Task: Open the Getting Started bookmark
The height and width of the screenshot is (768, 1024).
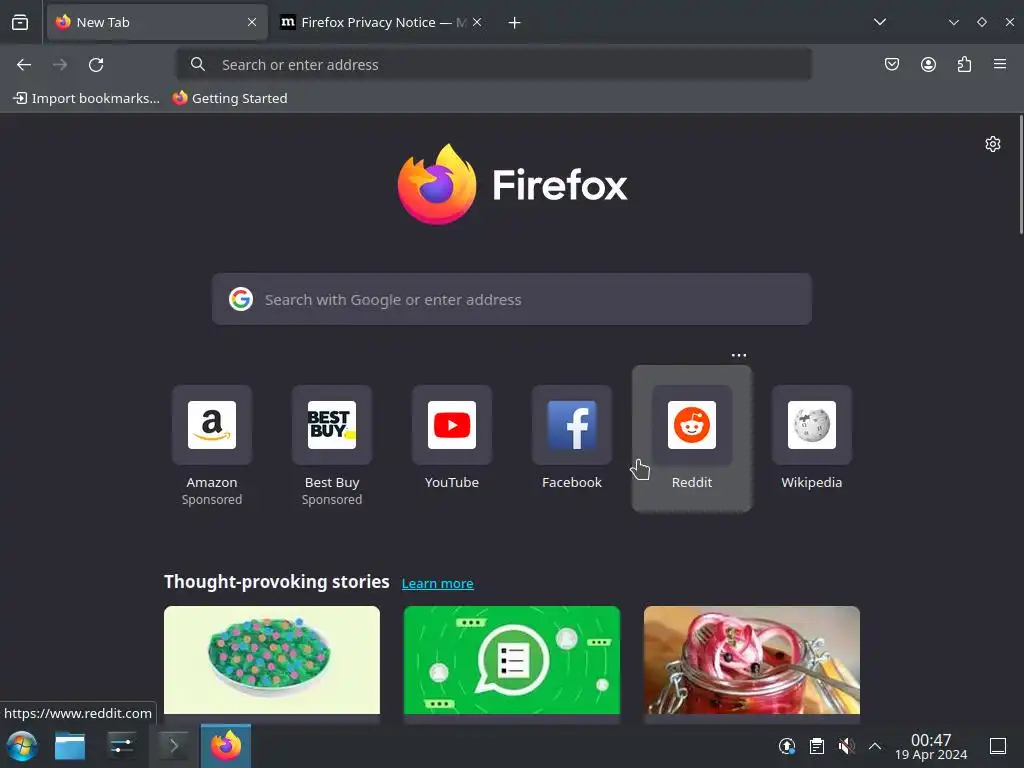Action: coord(230,98)
